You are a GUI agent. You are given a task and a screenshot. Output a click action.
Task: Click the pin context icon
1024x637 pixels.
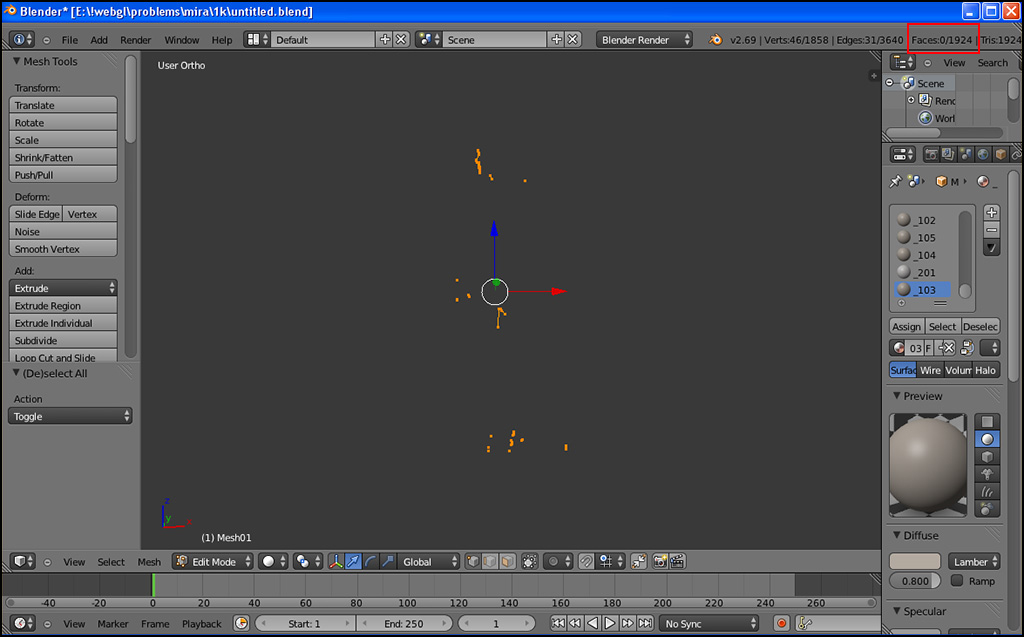895,182
